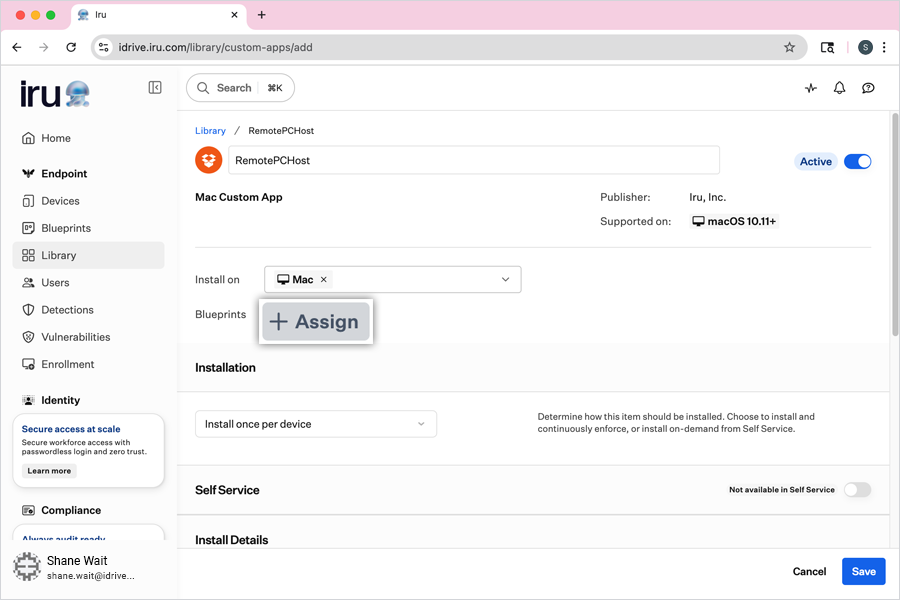This screenshot has height=600, width=900.
Task: Go to Devices in sidebar
Action: (x=60, y=201)
